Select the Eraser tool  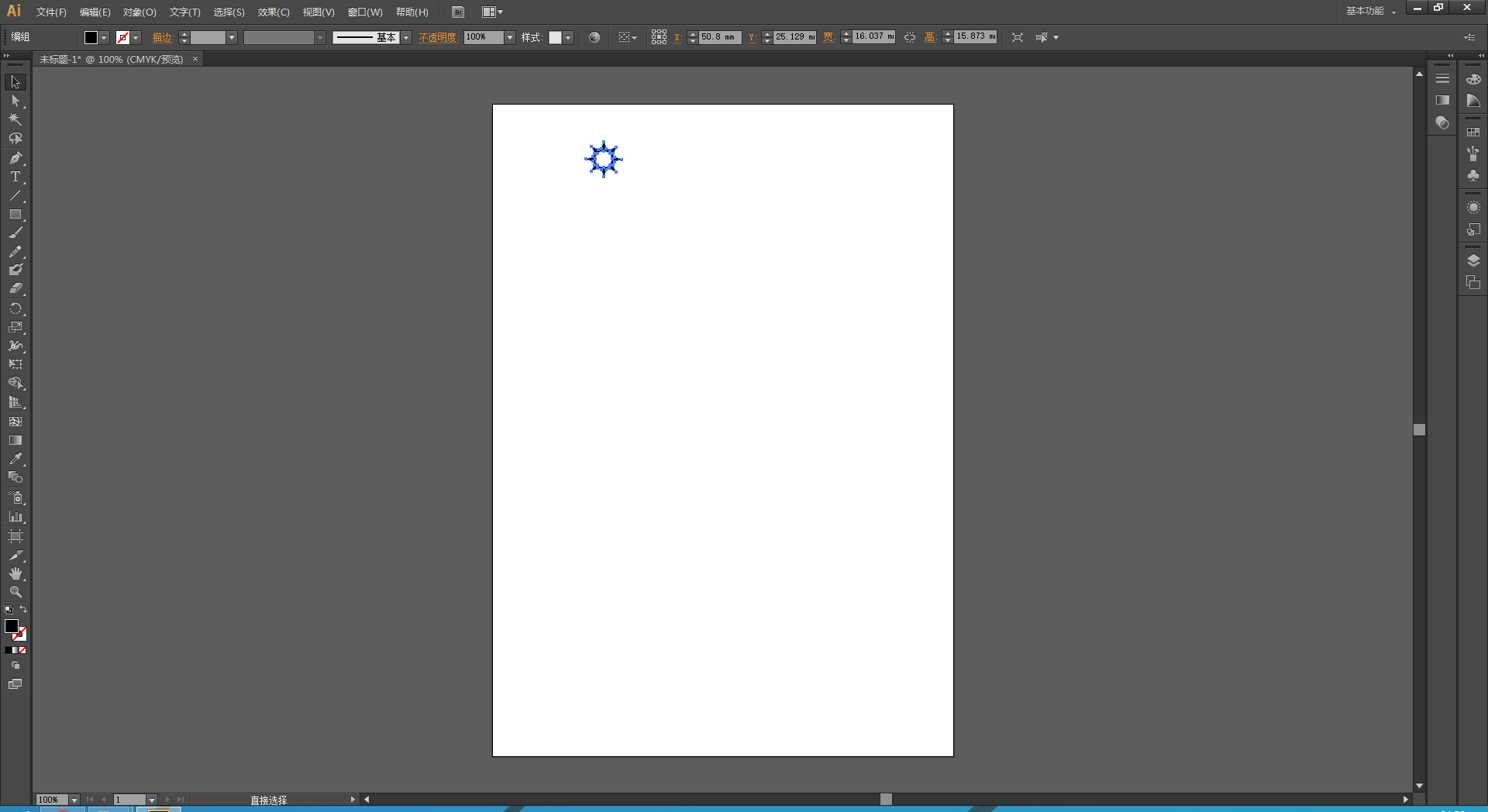point(15,288)
